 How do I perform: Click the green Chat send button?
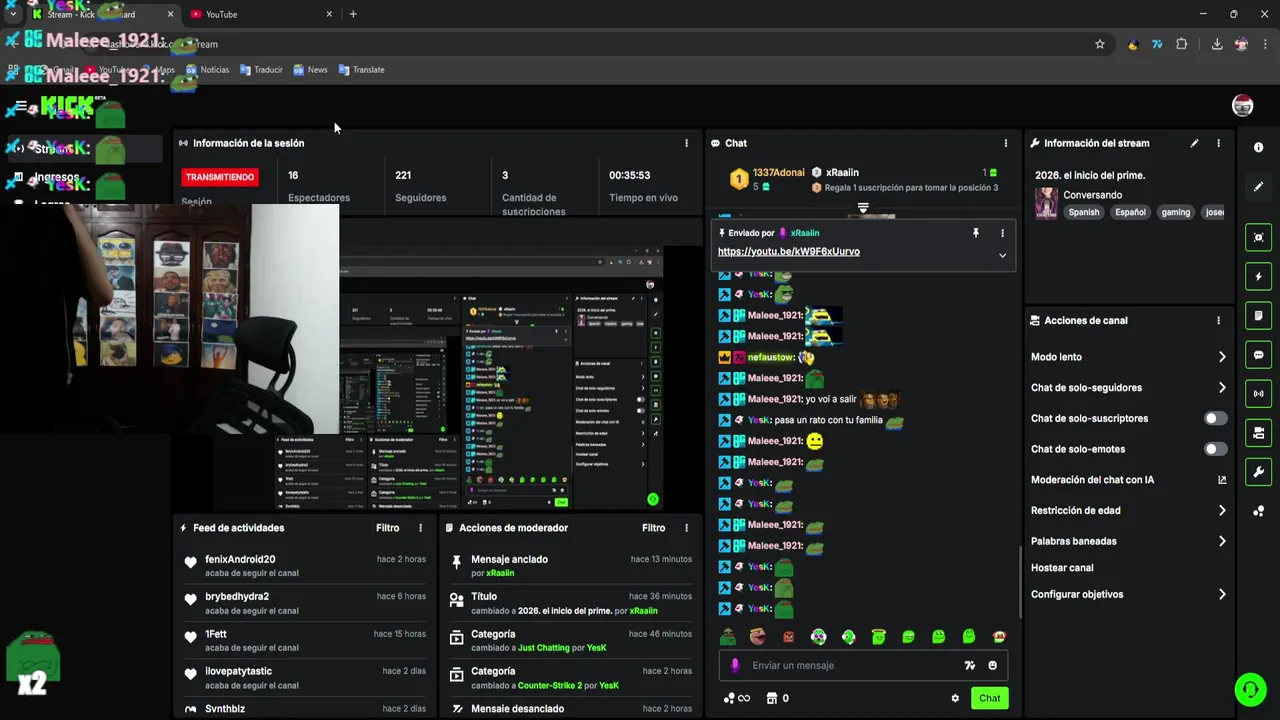(989, 698)
